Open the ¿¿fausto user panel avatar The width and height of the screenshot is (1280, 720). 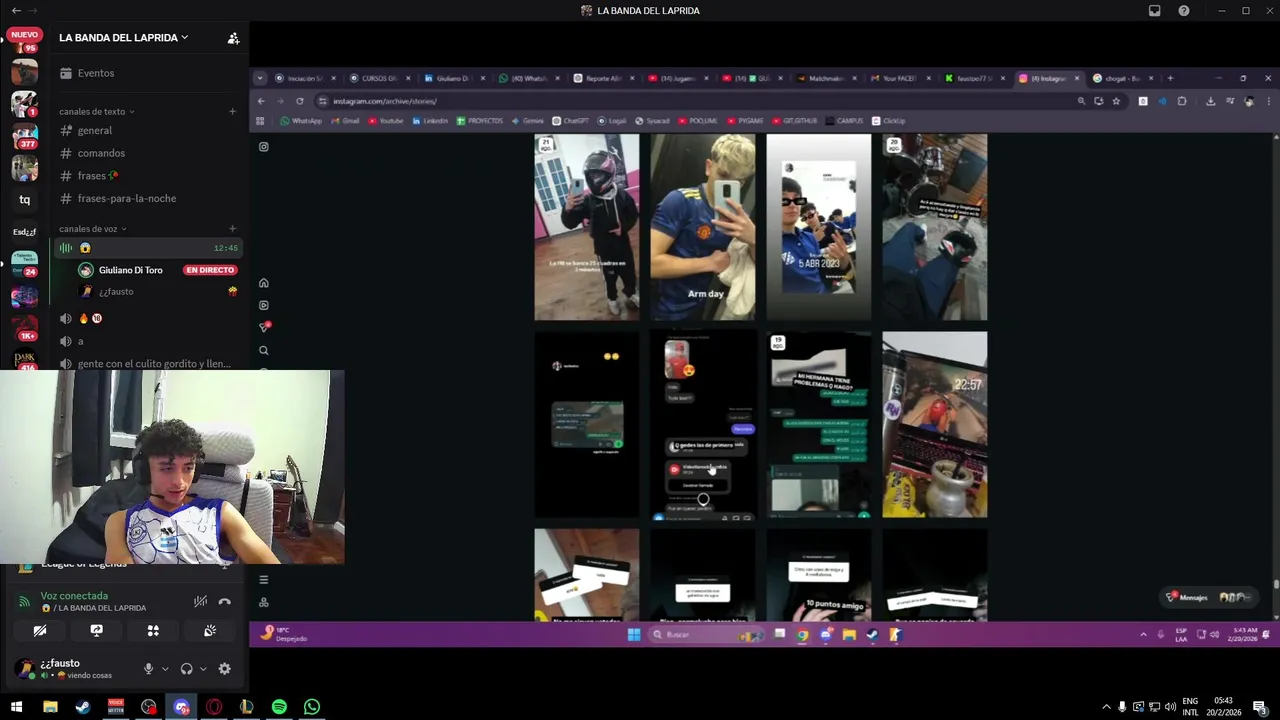23,669
